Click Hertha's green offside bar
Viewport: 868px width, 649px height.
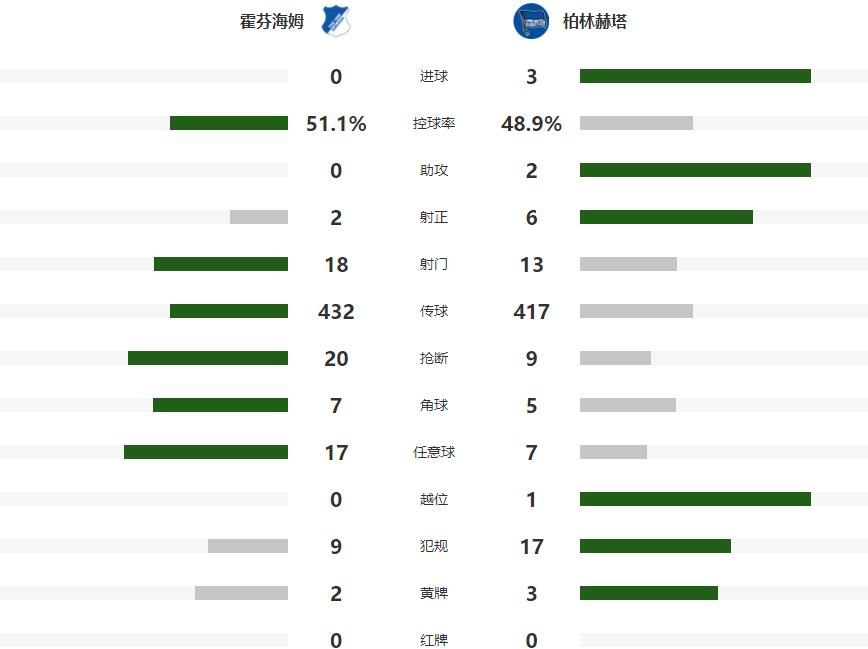[695, 499]
